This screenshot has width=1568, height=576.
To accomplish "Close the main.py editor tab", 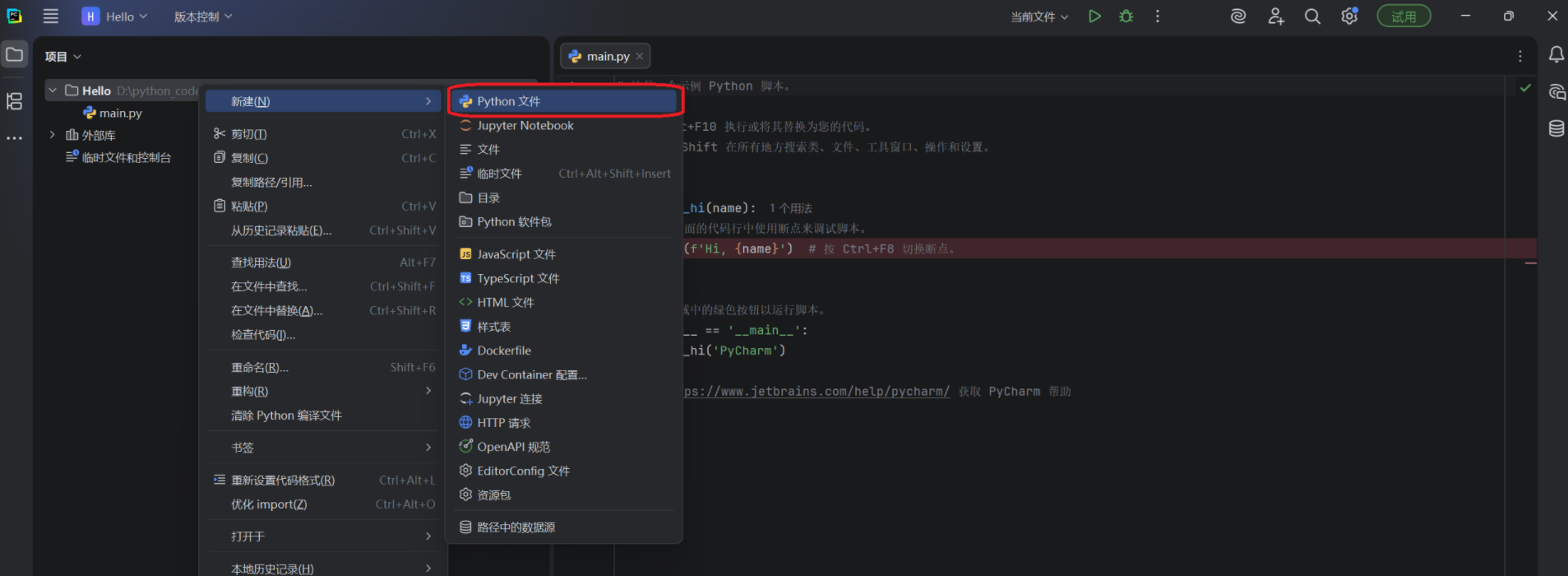I will coord(640,57).
